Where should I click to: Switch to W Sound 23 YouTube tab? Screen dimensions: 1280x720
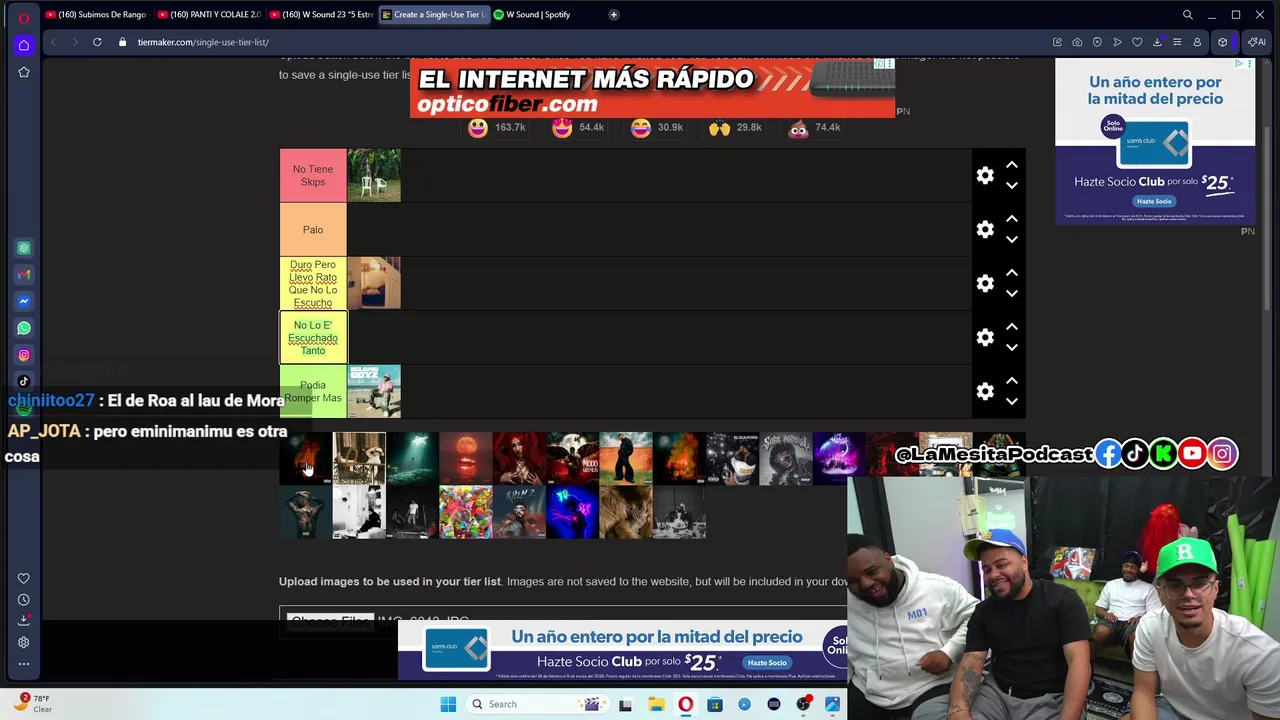click(x=320, y=15)
